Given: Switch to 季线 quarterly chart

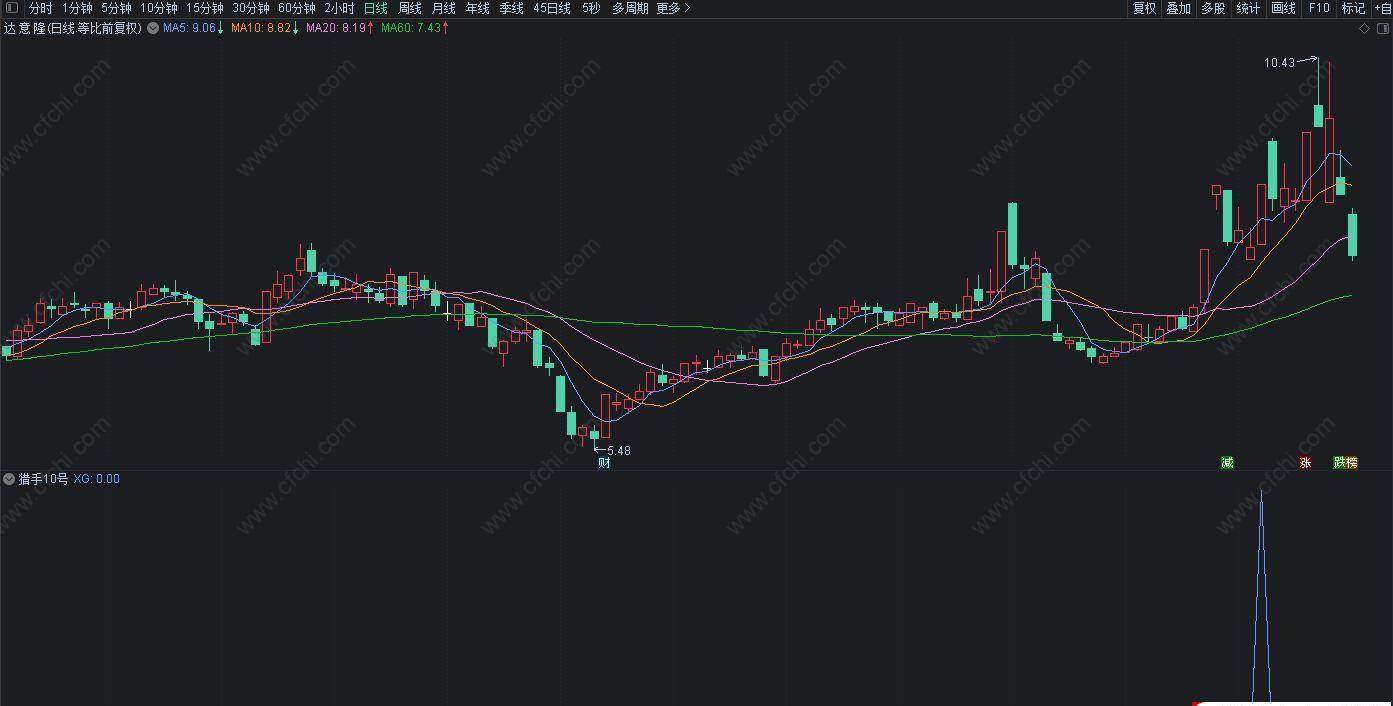Looking at the screenshot, I should coord(511,8).
